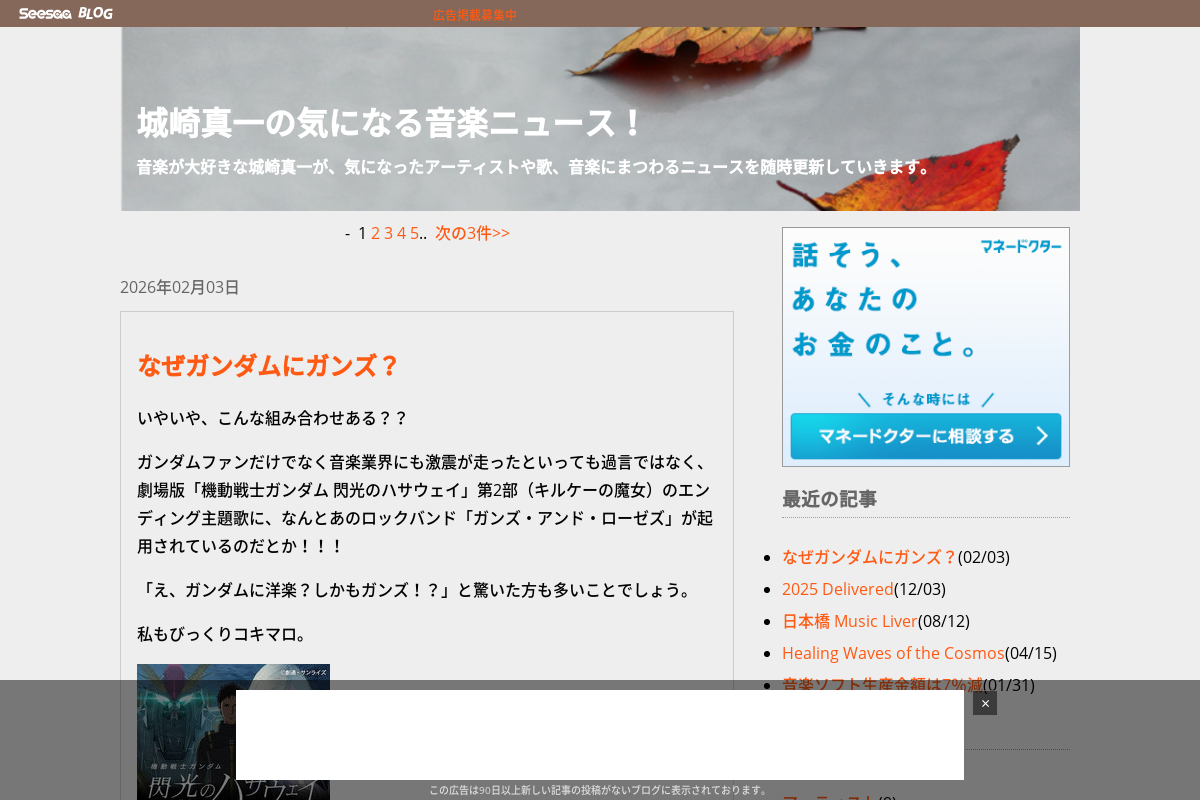Open the 広告掲載募集中 link

pyautogui.click(x=475, y=15)
